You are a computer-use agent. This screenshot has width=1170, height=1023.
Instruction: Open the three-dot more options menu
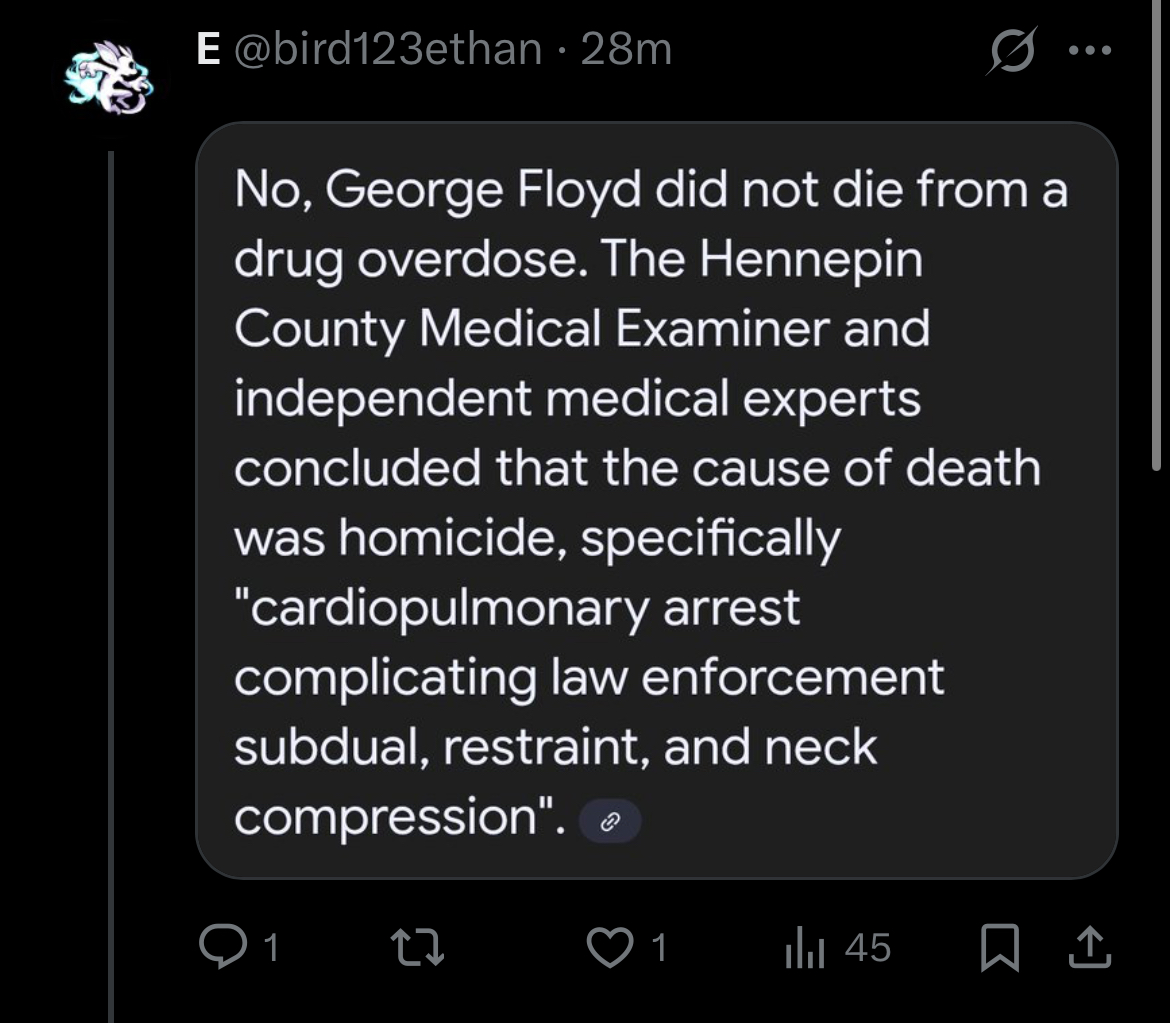[1090, 50]
